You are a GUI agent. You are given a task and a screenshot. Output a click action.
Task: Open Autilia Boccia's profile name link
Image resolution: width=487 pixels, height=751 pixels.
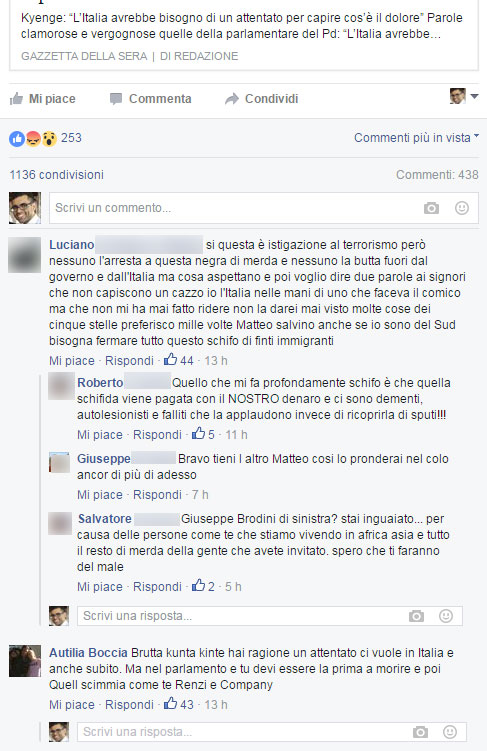point(88,653)
